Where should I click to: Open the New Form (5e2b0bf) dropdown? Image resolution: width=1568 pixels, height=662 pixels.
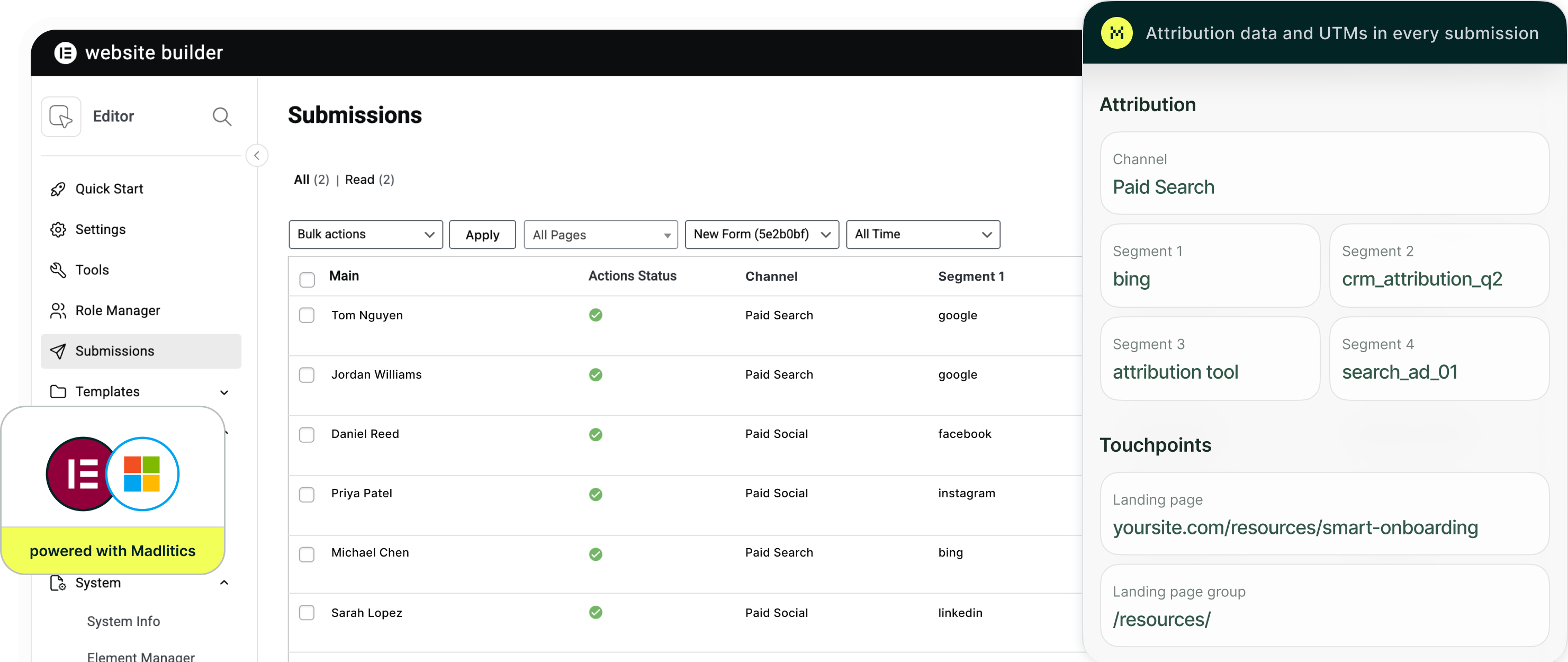[761, 235]
